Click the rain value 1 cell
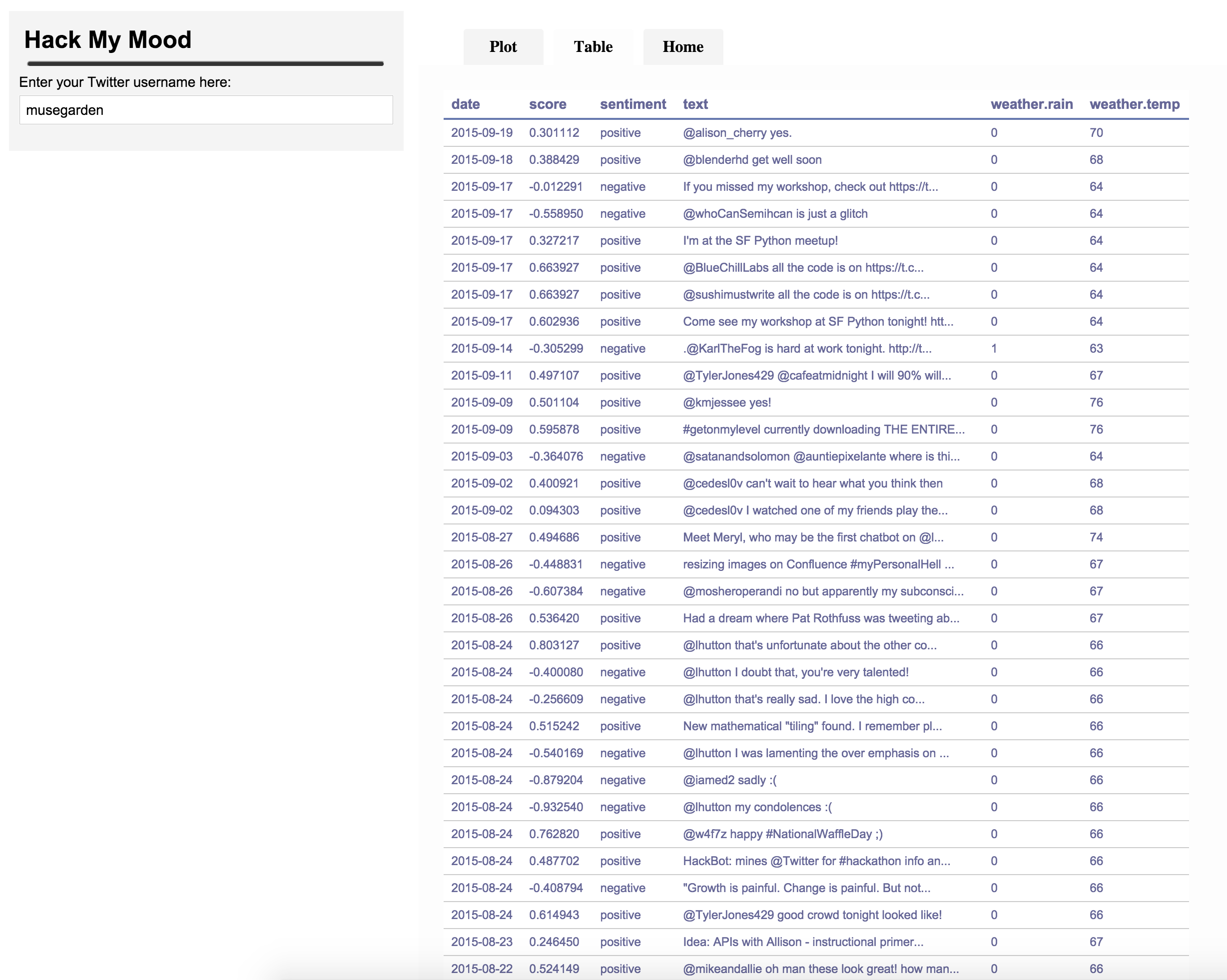The width and height of the screenshot is (1227, 980). coord(994,348)
